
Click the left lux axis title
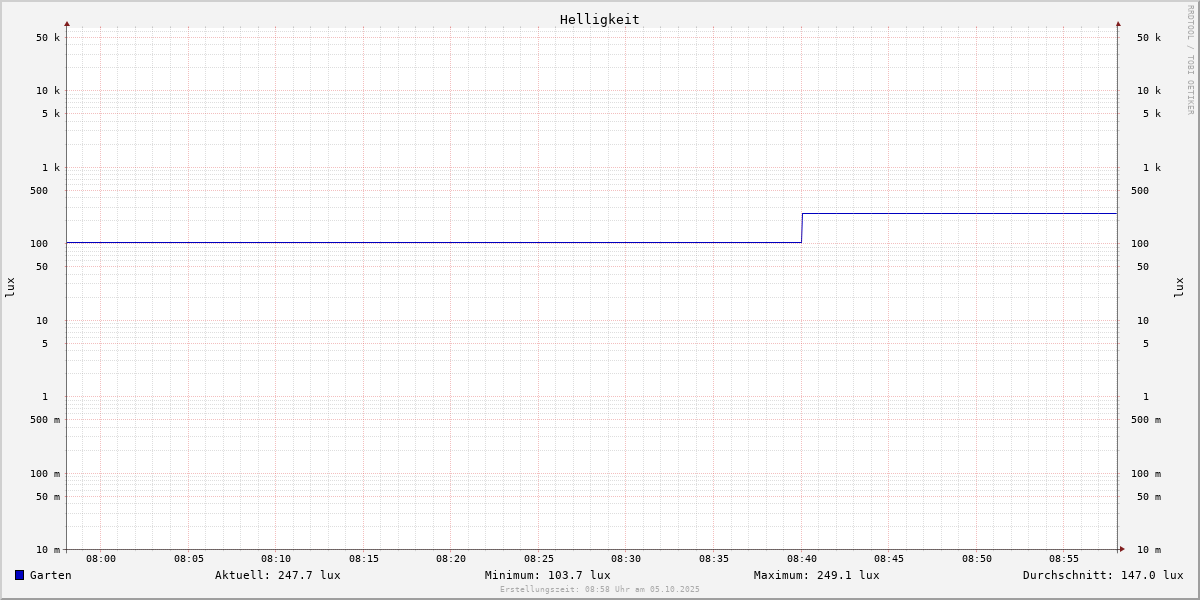[10, 287]
